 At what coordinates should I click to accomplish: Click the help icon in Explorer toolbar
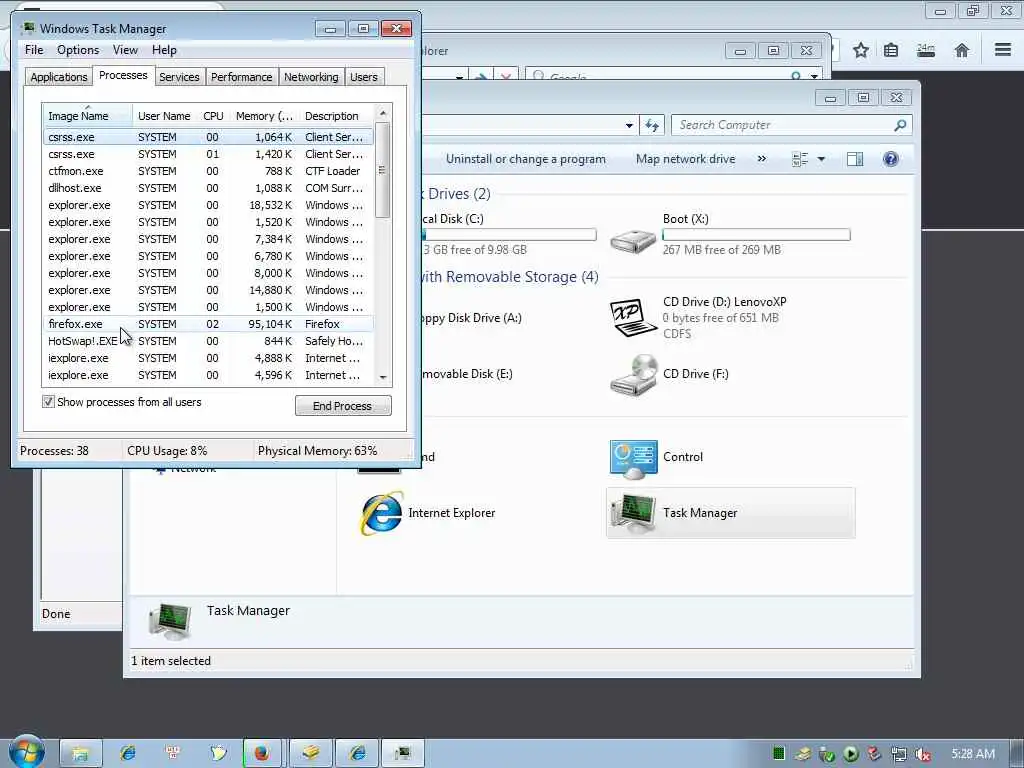tap(890, 159)
